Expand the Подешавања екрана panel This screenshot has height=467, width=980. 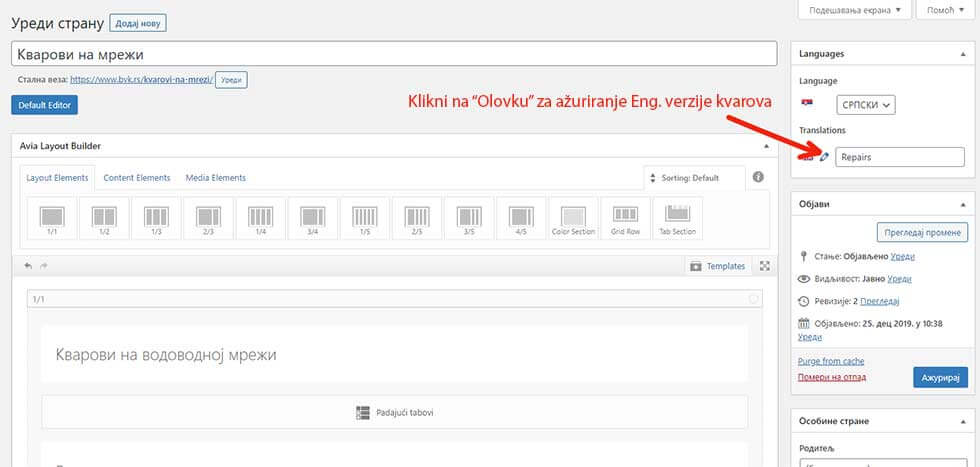coord(855,10)
